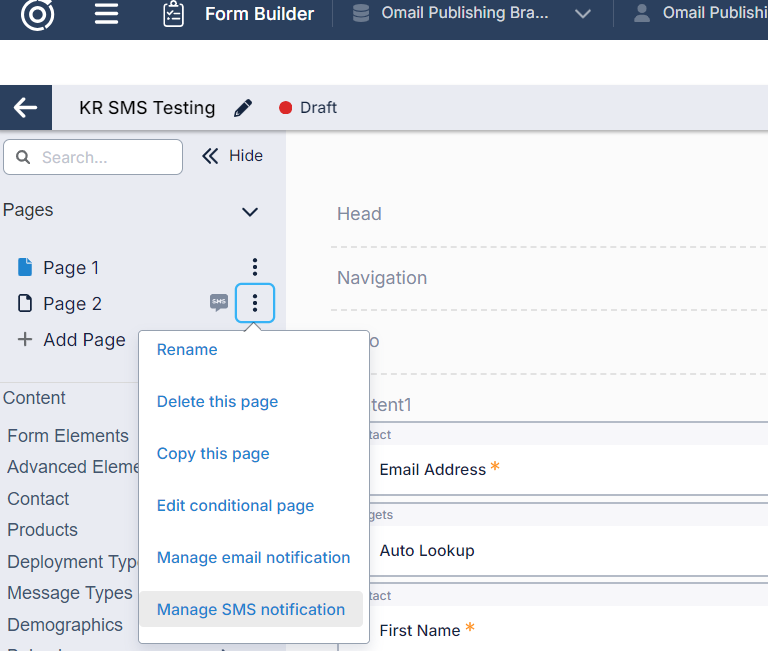This screenshot has width=768, height=651.
Task: Open the hamburger navigation menu
Action: [106, 14]
